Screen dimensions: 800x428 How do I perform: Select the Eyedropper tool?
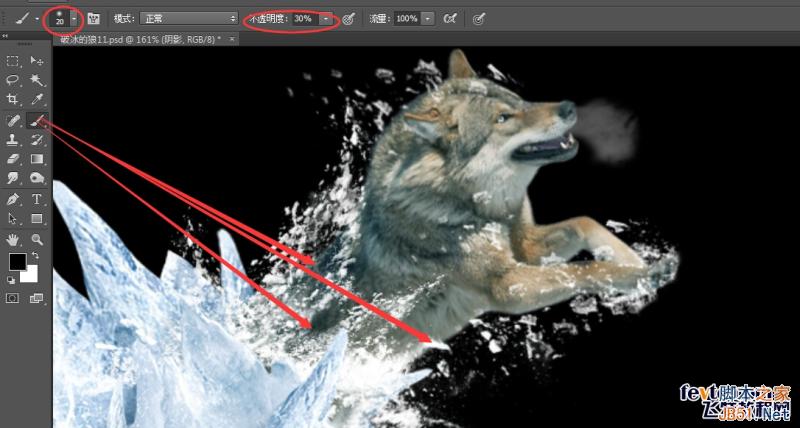(x=37, y=99)
